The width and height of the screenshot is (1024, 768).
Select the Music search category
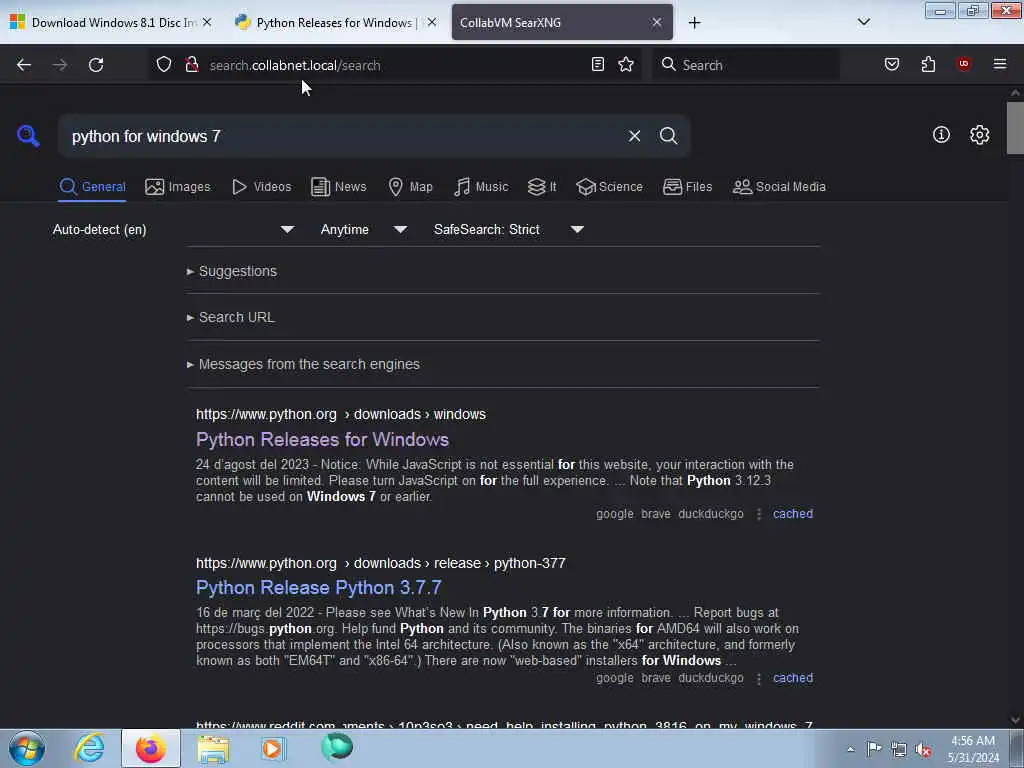(x=481, y=187)
